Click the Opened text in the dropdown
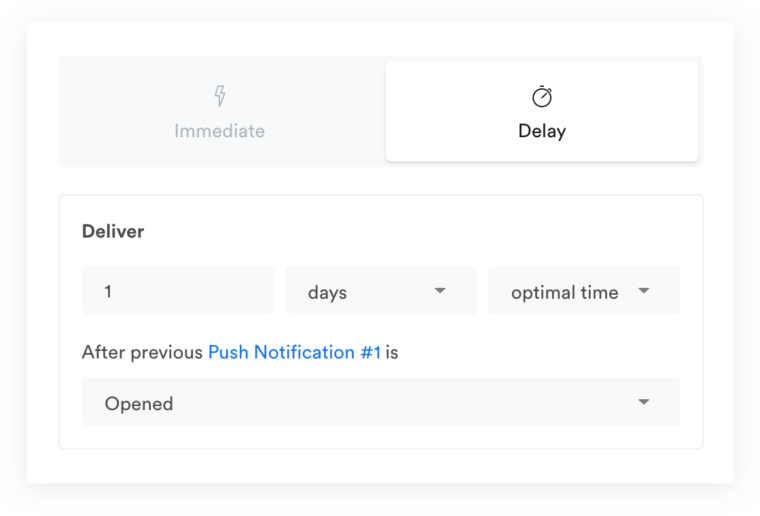This screenshot has width=760, height=516. tap(139, 404)
